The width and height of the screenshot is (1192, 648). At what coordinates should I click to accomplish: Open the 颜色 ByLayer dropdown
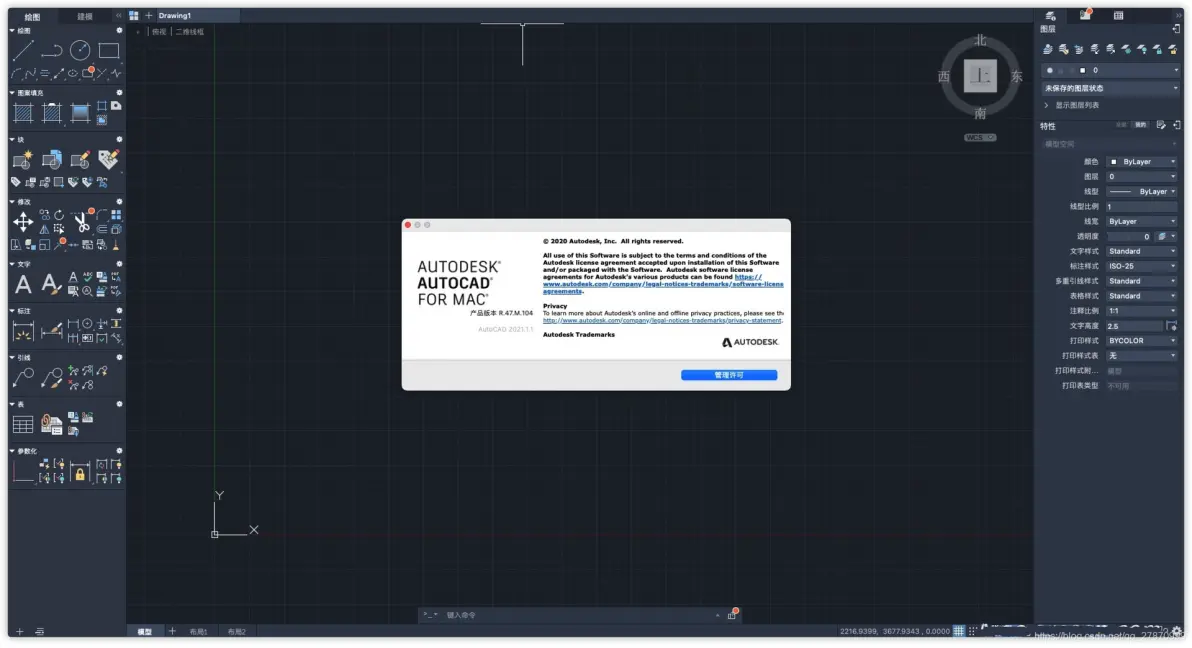1142,161
